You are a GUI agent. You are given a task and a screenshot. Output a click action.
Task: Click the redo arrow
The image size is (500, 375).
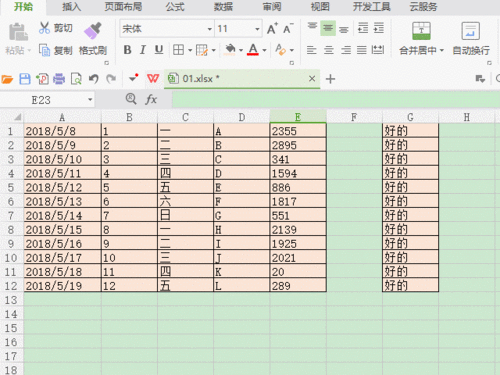[x=111, y=79]
